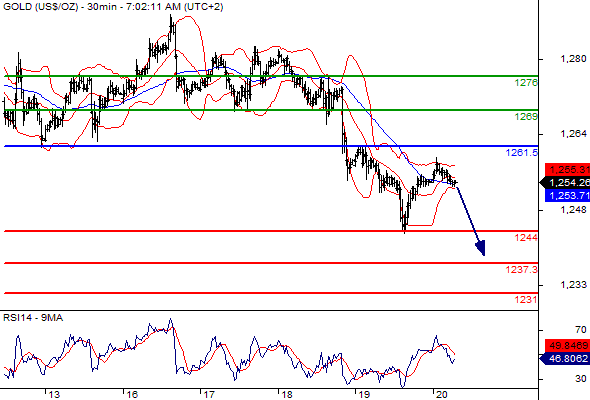Viewport: 590px width, 400px height.
Task: Click date marker 20 on time axis
Action: pos(441,395)
